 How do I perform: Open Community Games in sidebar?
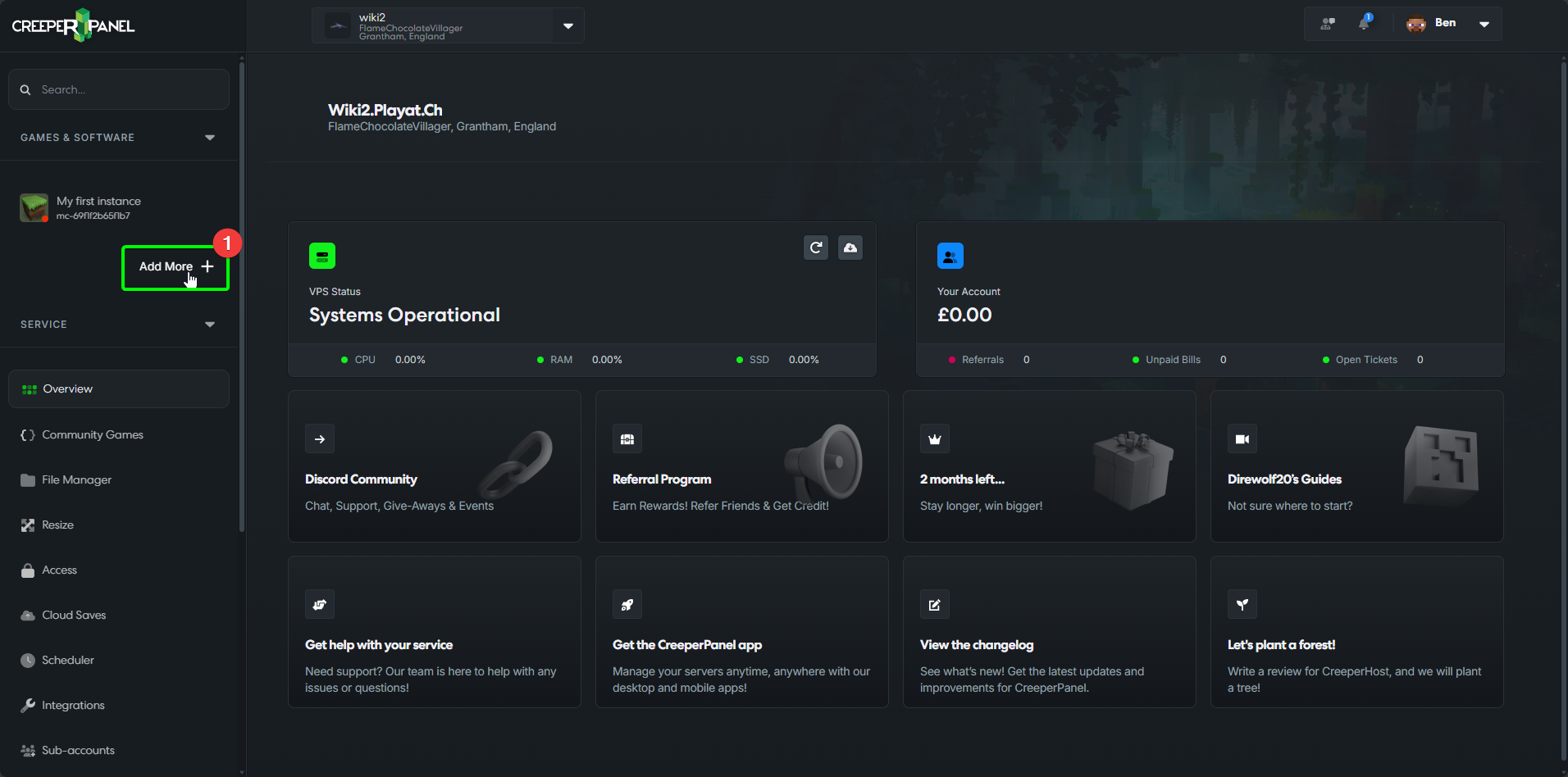tap(119, 434)
